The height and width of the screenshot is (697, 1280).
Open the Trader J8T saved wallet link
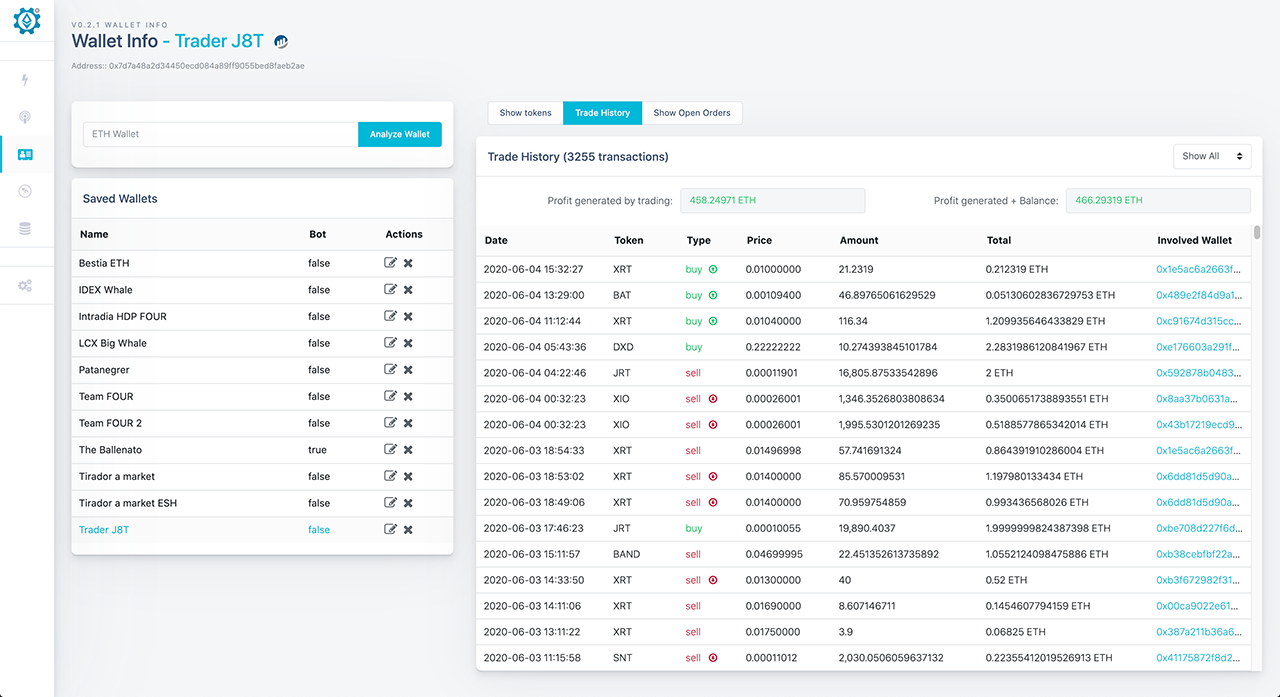point(104,530)
